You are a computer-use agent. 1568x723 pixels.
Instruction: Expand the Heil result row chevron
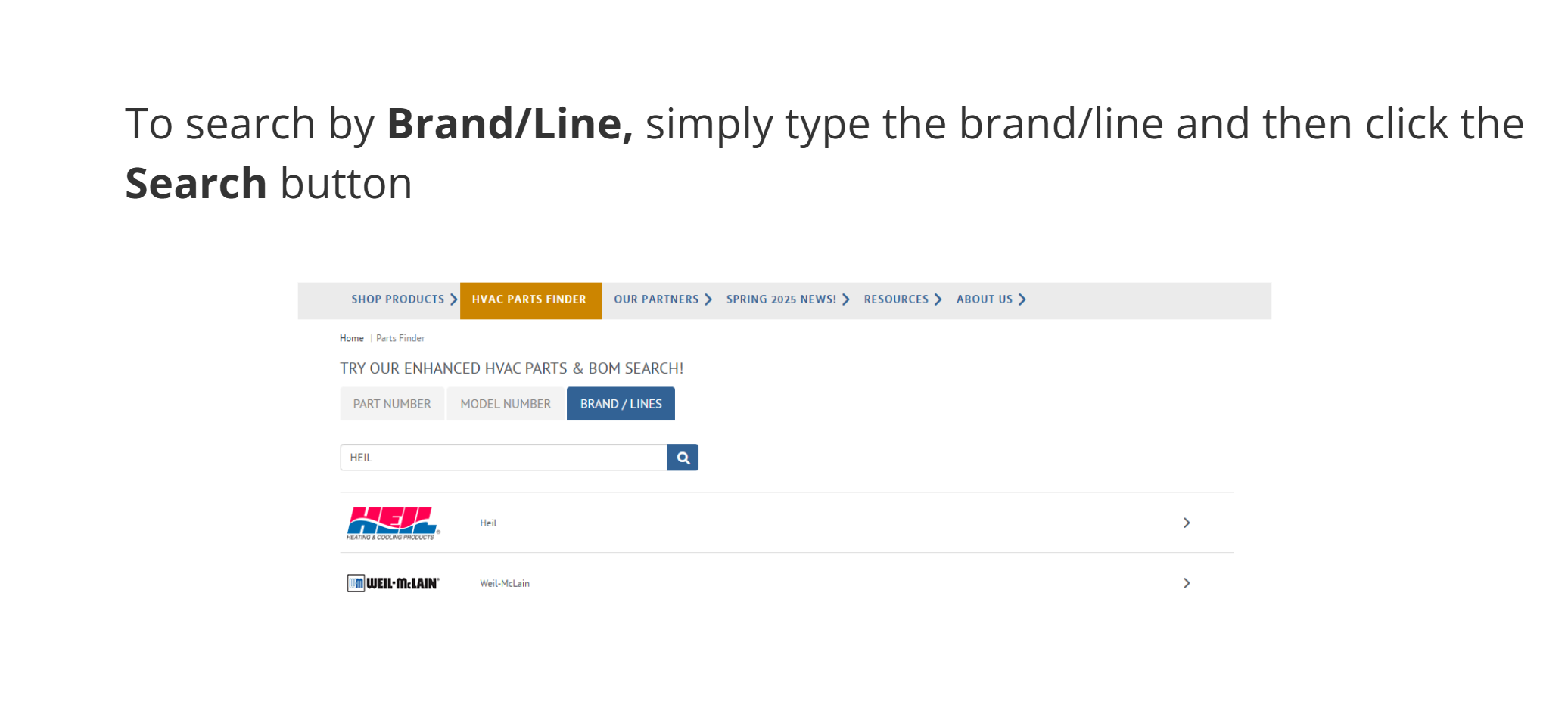1186,523
